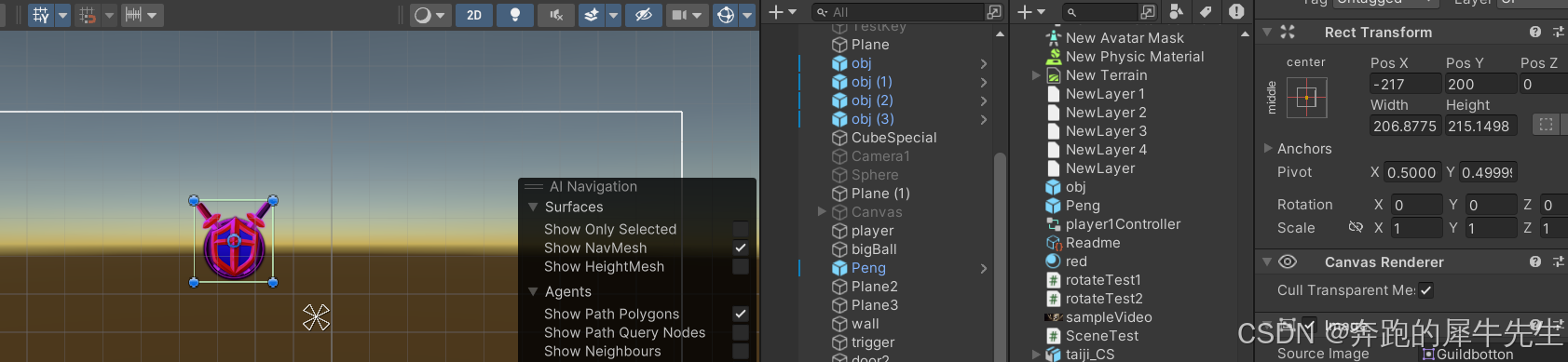Collapse the Rect Transform component
This screenshot has height=362, width=1568.
click(x=1267, y=32)
